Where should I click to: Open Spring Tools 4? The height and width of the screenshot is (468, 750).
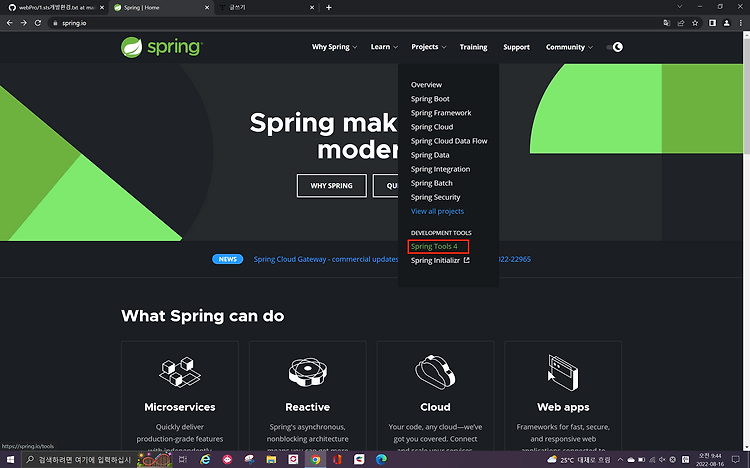(x=434, y=246)
